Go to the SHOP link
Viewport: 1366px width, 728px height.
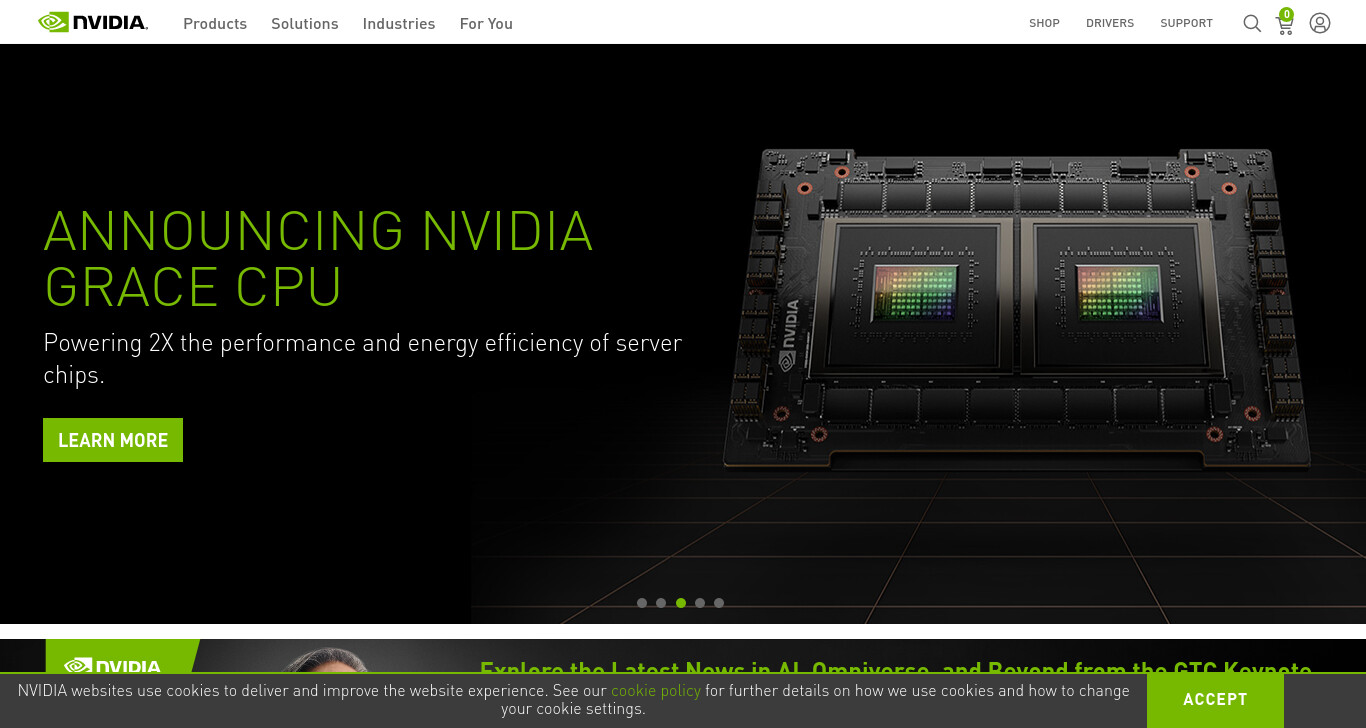pyautogui.click(x=1044, y=23)
